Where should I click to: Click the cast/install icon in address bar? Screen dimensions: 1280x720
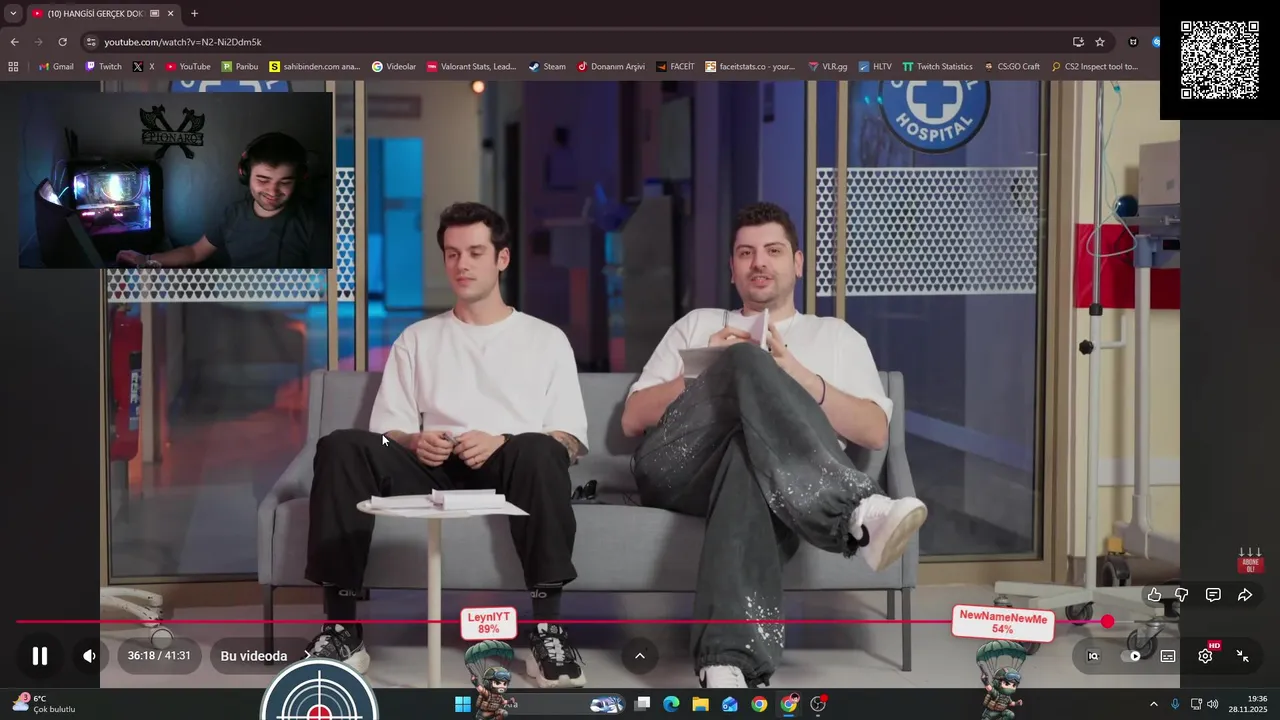click(1078, 42)
